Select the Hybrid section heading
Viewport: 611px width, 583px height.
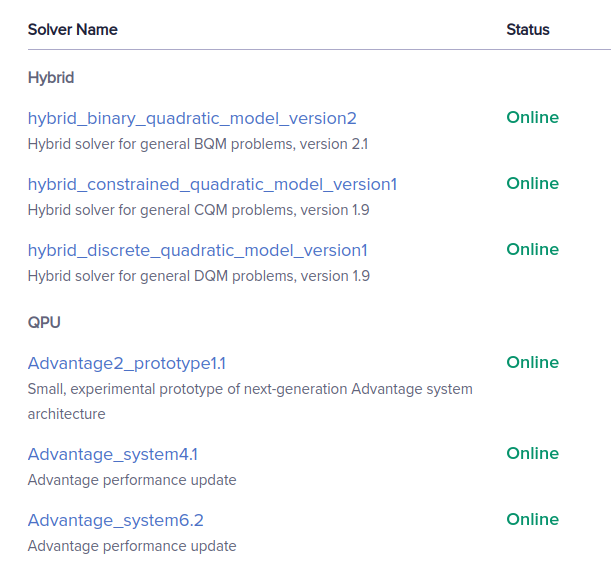51,78
